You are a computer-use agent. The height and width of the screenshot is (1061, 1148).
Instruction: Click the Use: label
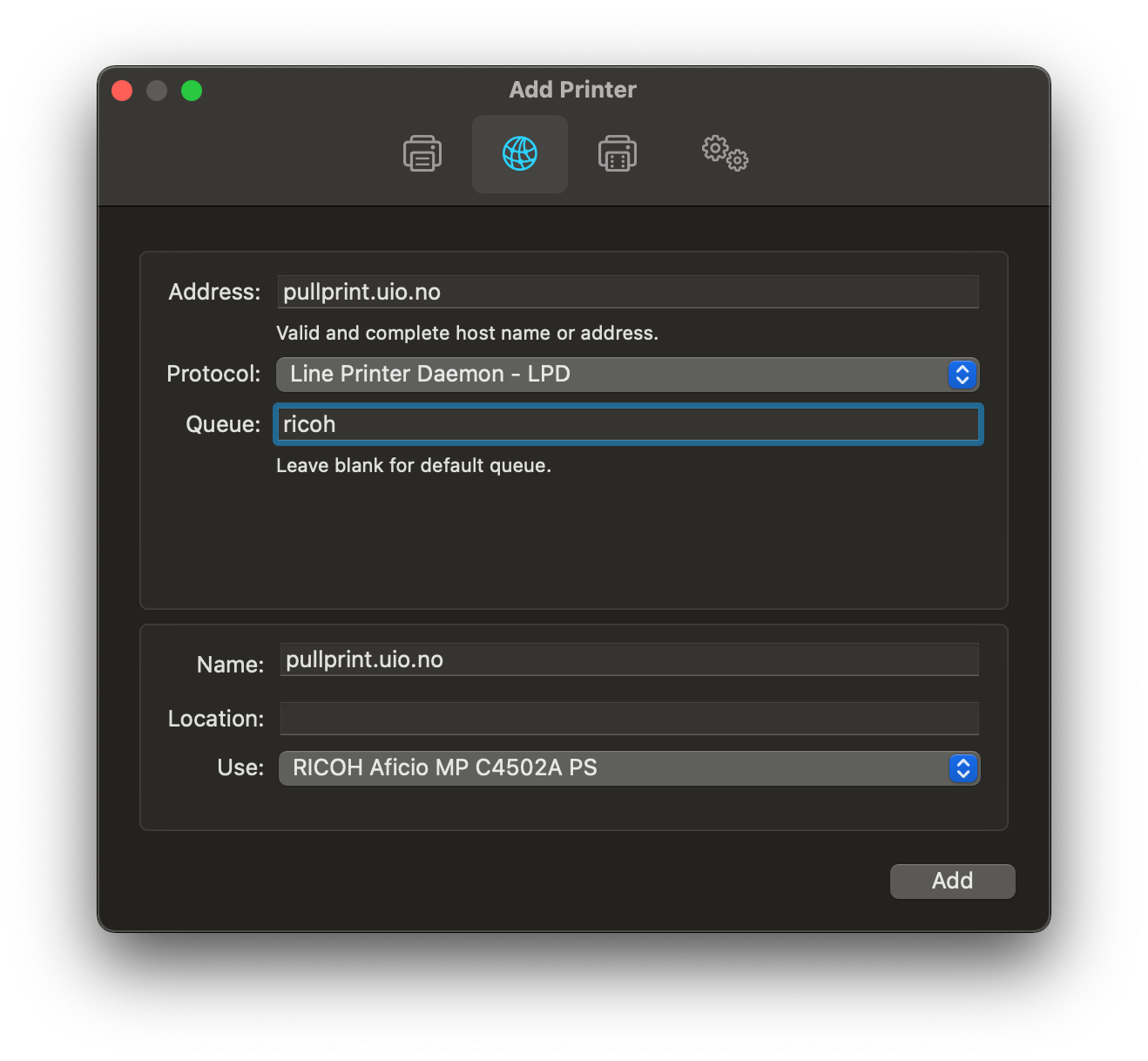pos(240,767)
